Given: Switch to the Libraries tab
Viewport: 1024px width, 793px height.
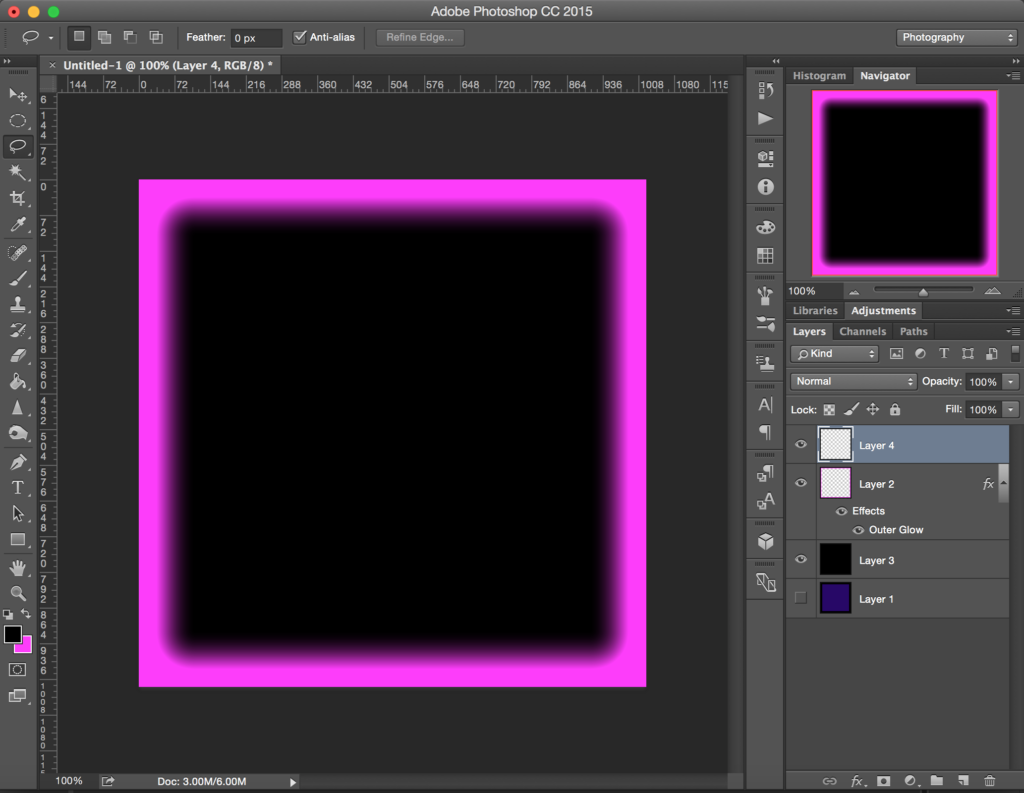Looking at the screenshot, I should point(815,311).
